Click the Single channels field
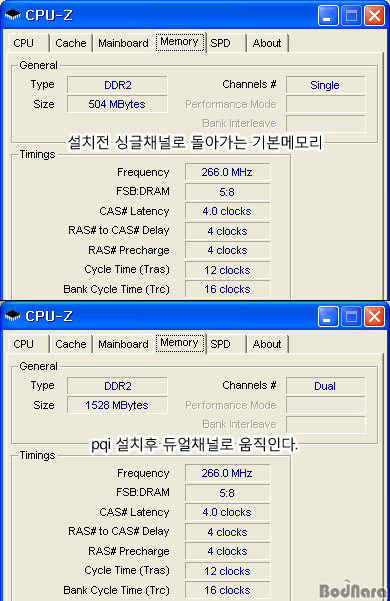The height and width of the screenshot is (601, 390). click(x=326, y=85)
